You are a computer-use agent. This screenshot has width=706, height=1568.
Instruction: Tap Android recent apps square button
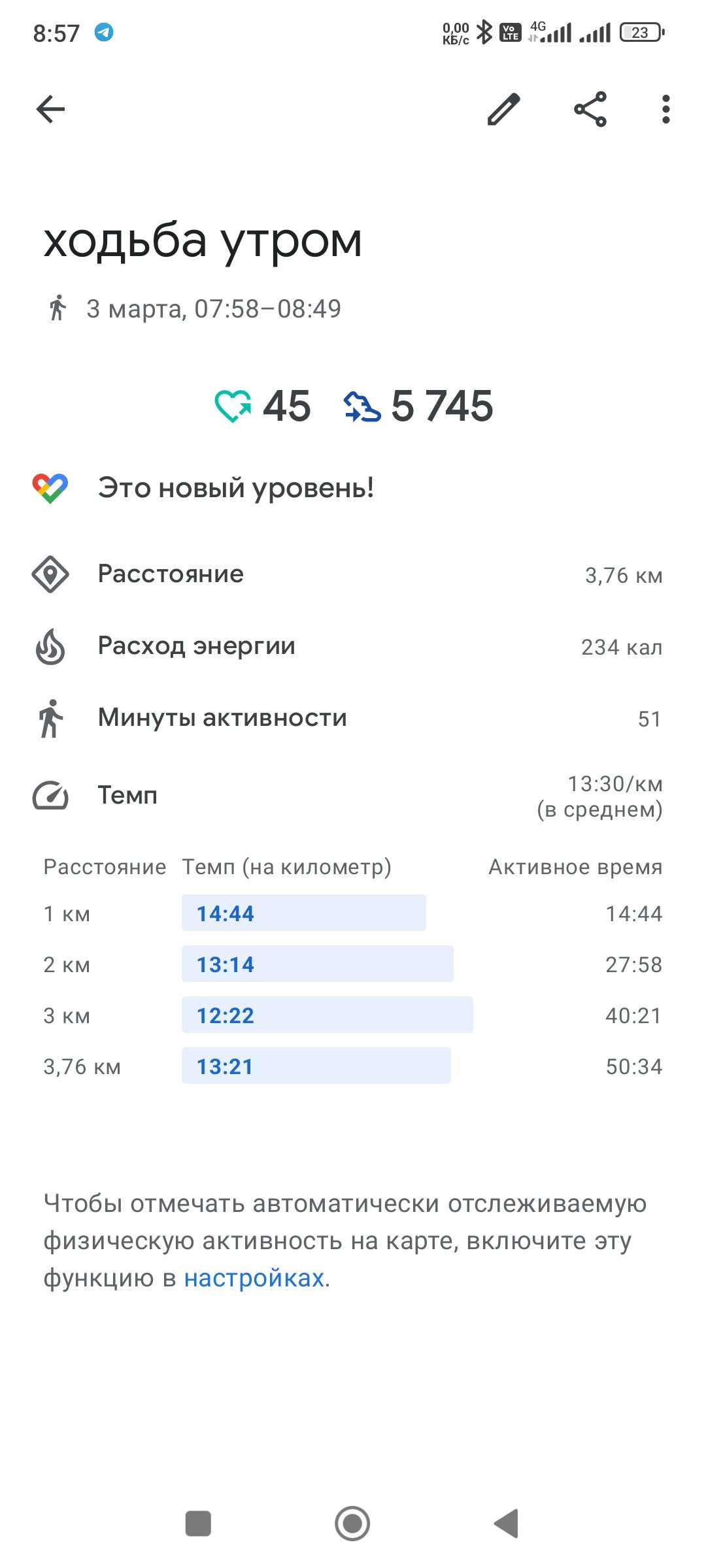tap(198, 1524)
